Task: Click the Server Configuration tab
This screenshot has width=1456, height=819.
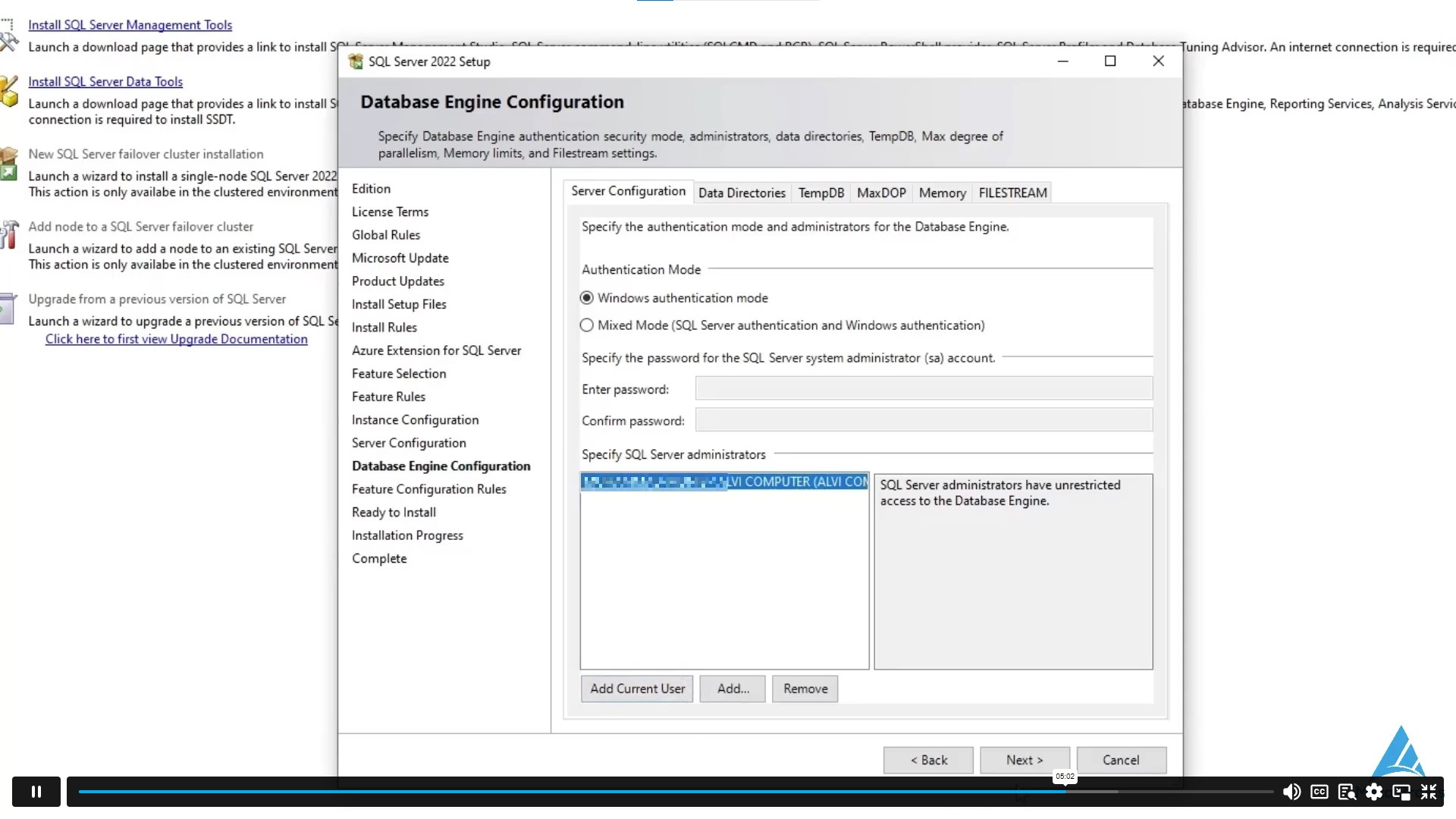Action: [628, 191]
